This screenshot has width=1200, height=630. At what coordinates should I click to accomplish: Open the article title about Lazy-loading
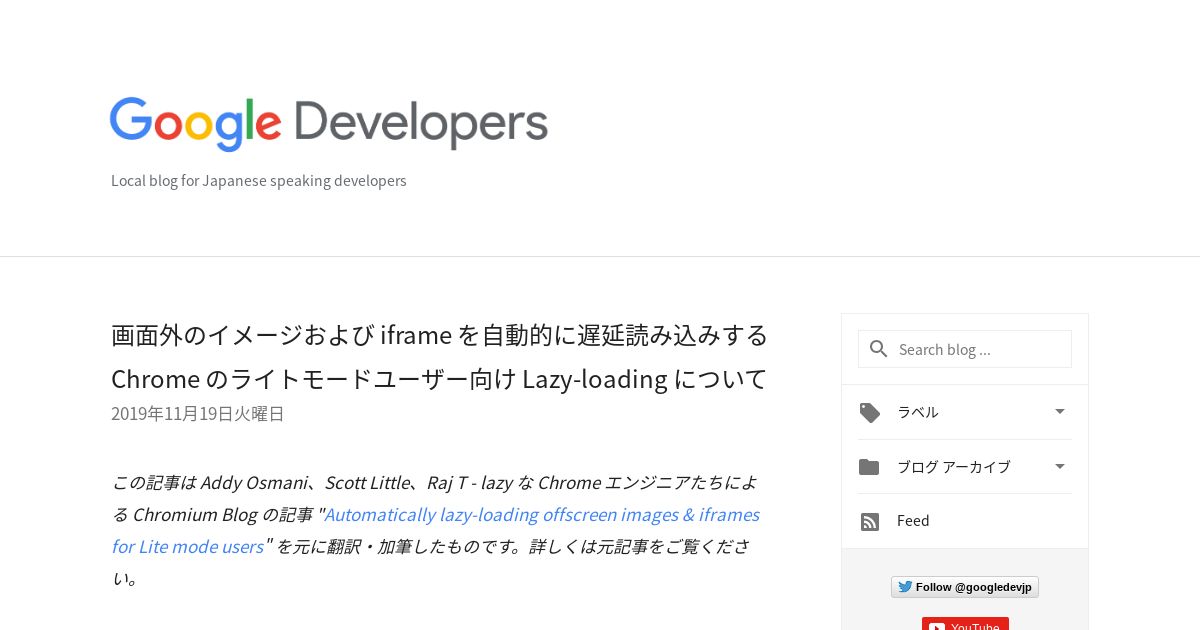click(440, 356)
